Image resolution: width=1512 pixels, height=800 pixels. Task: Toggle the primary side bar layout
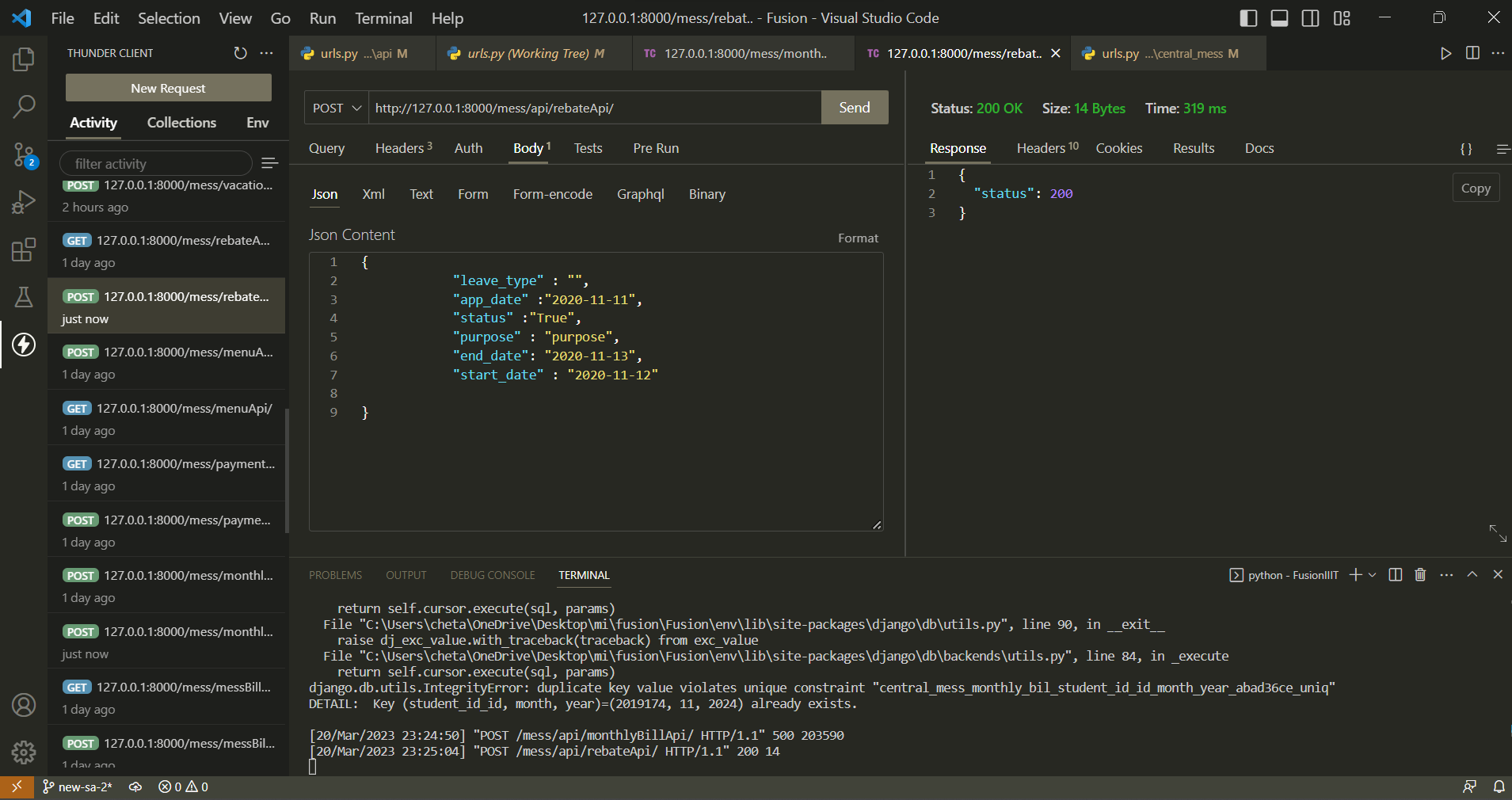pyautogui.click(x=1248, y=18)
